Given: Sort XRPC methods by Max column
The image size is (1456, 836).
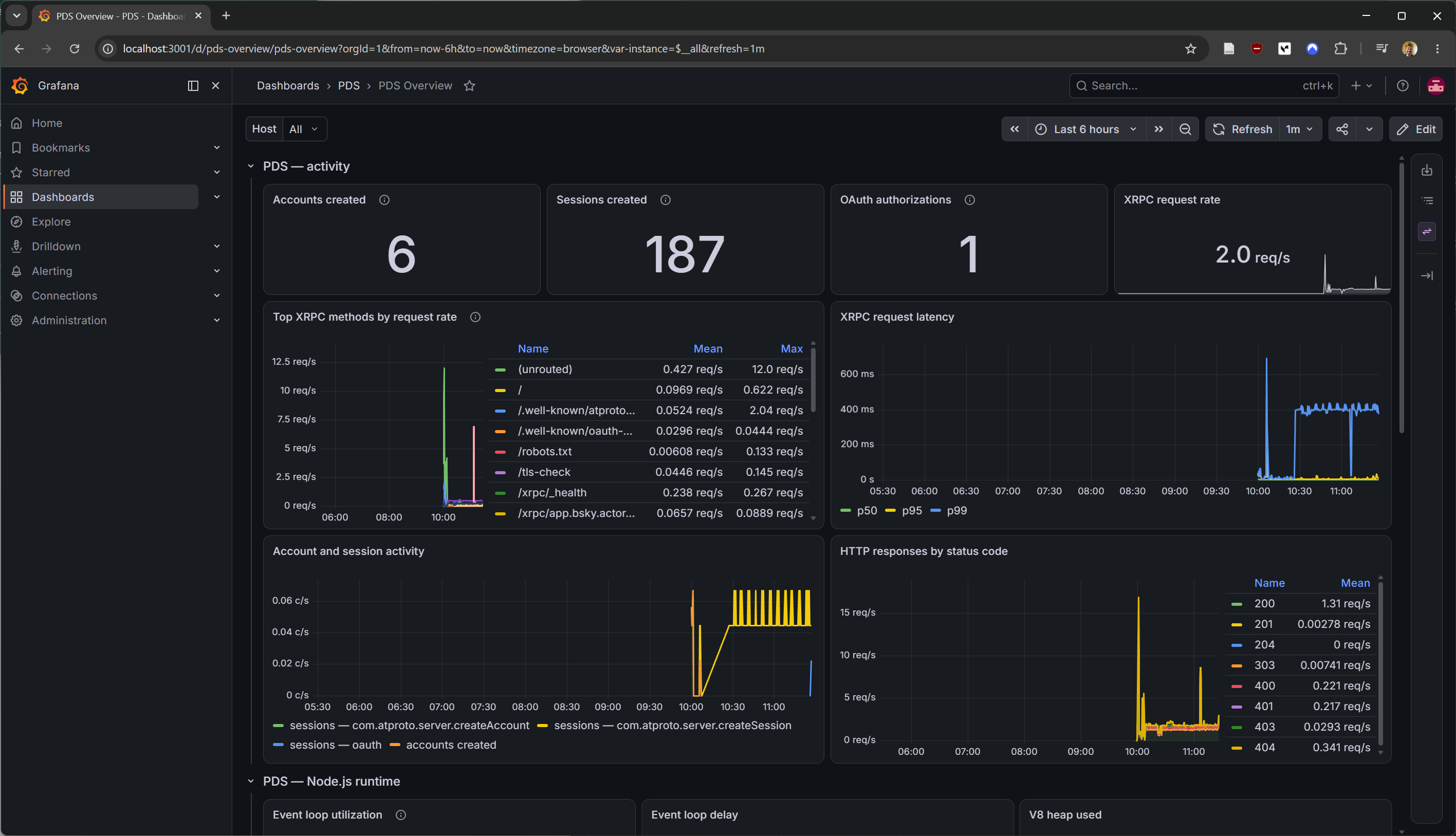Looking at the screenshot, I should (x=791, y=348).
